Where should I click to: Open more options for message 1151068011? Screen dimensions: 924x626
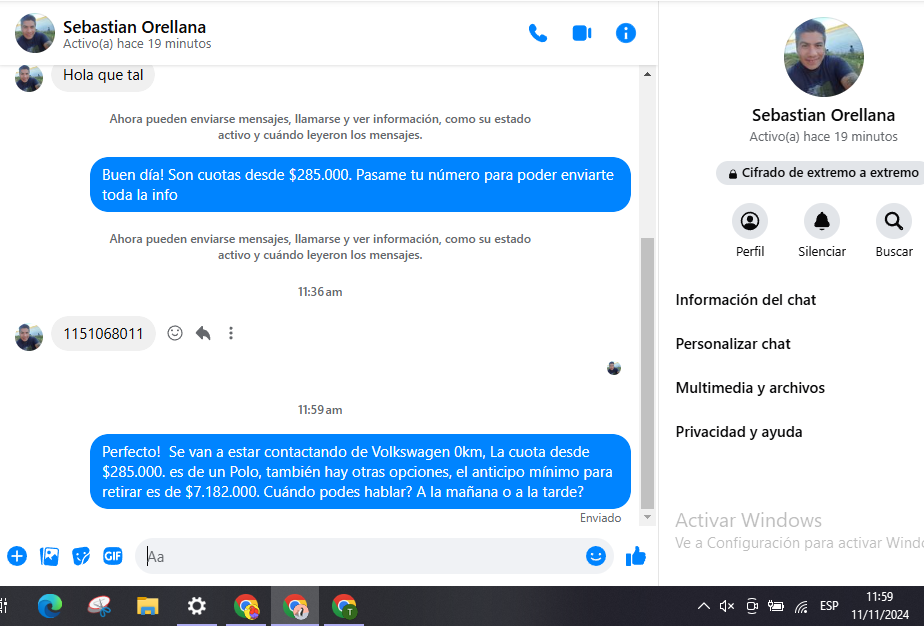coord(231,333)
